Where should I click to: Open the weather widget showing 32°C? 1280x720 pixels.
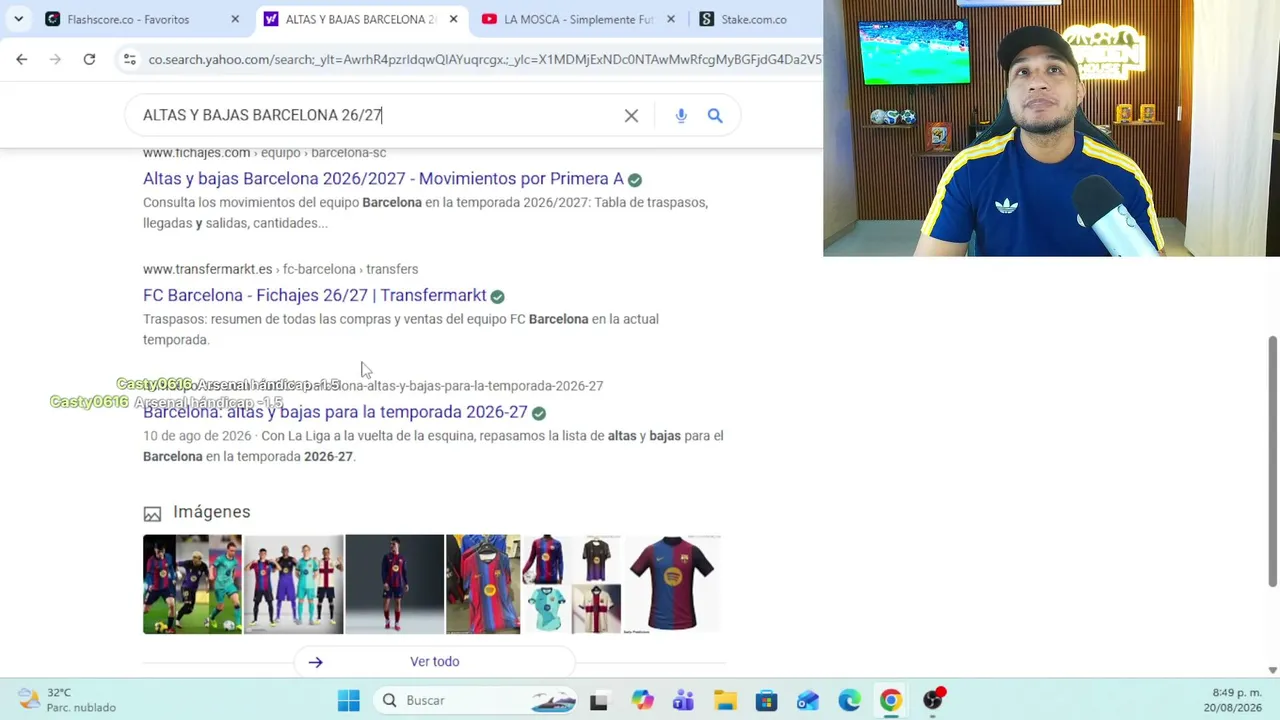[66, 700]
